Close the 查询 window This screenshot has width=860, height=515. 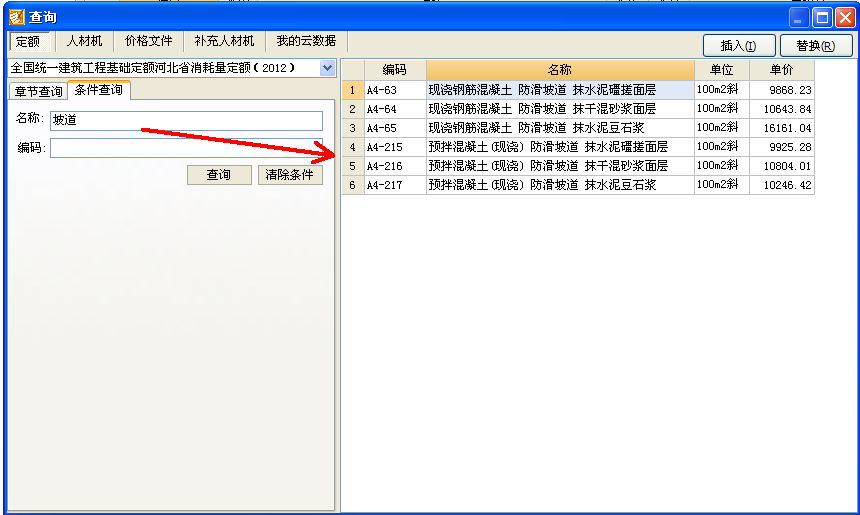845,18
